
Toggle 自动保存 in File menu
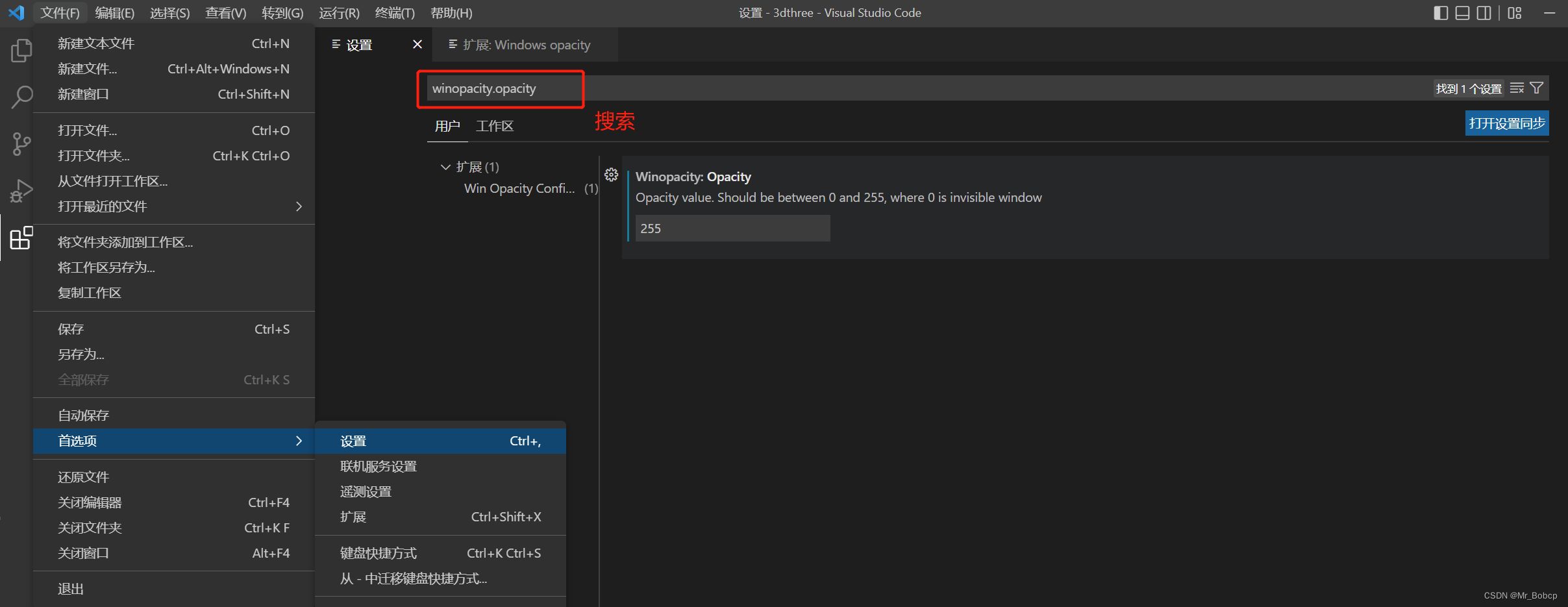(x=174, y=415)
